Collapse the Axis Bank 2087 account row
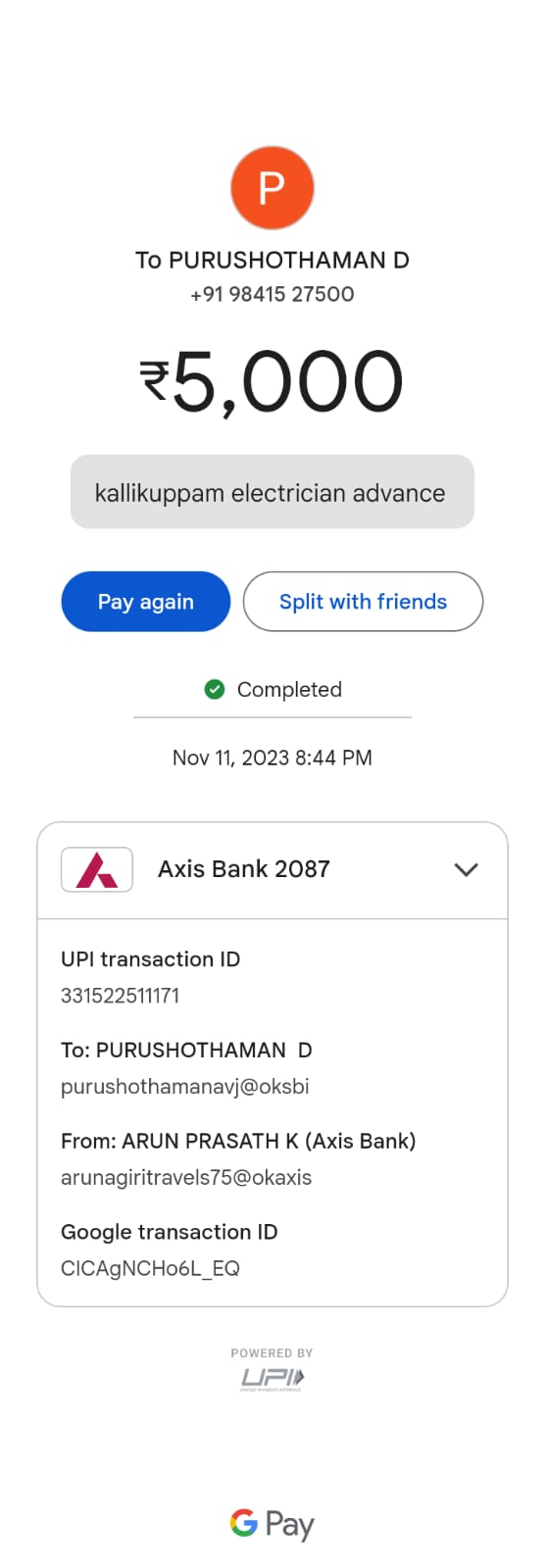 (x=272, y=870)
